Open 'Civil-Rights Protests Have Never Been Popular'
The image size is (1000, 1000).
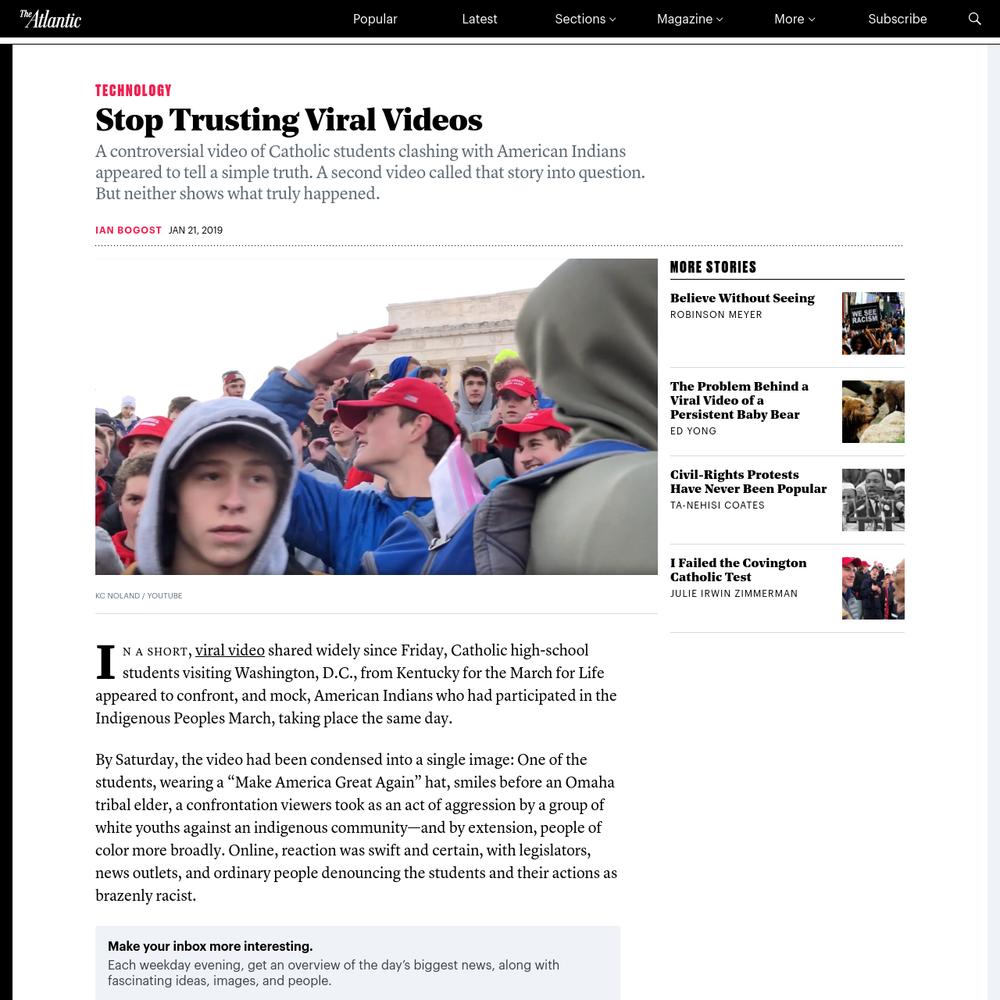click(748, 482)
